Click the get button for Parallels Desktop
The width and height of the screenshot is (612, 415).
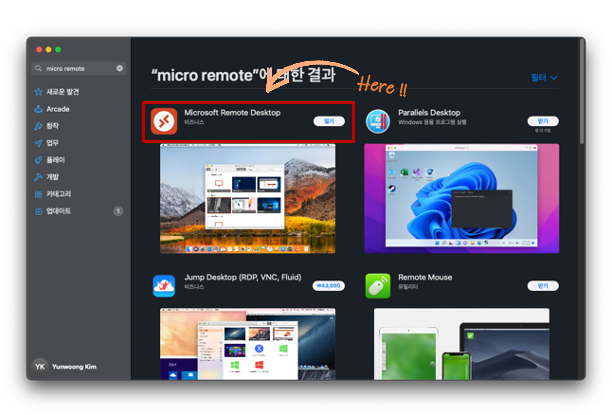pos(543,121)
